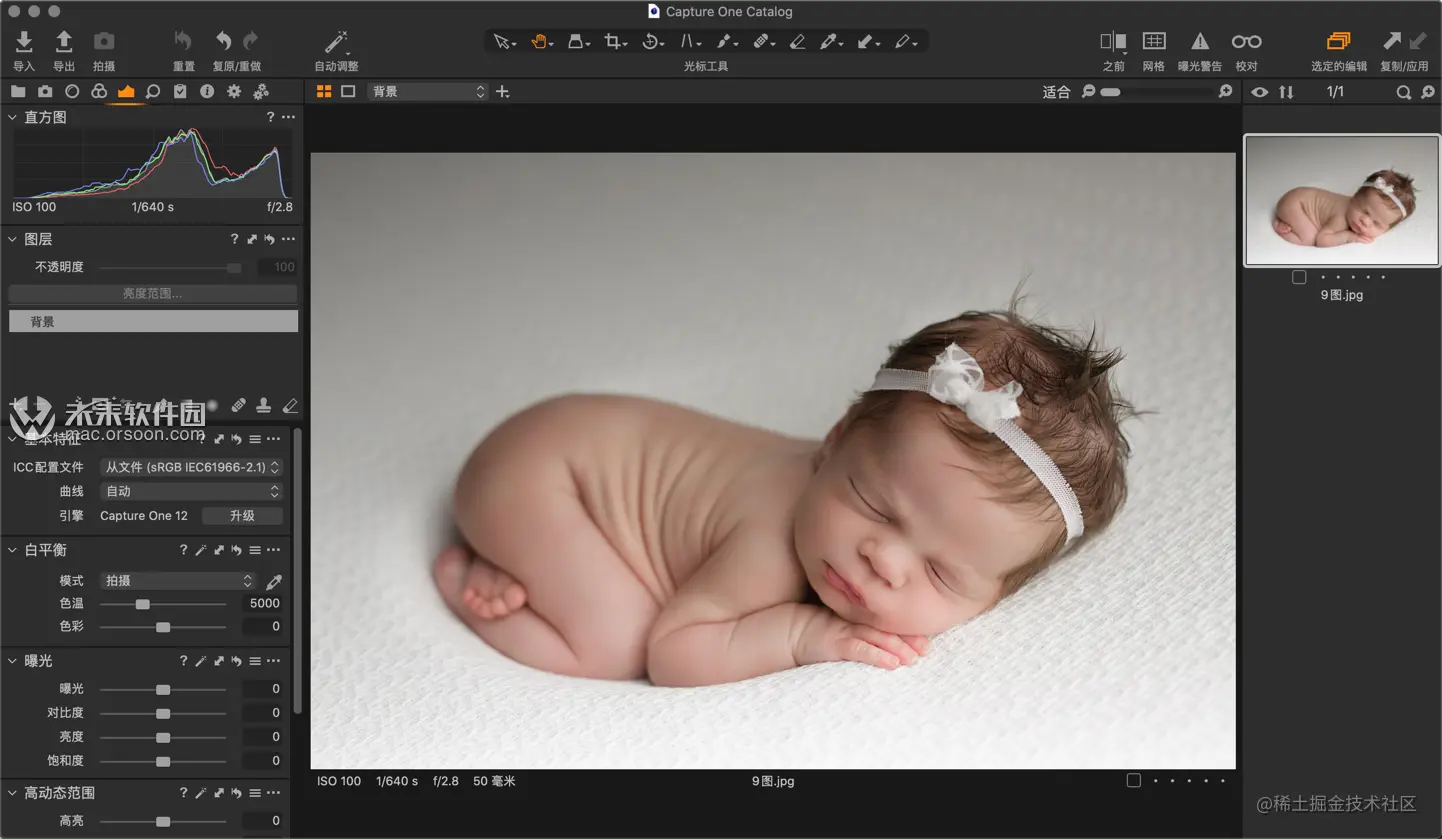
Task: Pick white balance with eyedropper icon
Action: 274,581
